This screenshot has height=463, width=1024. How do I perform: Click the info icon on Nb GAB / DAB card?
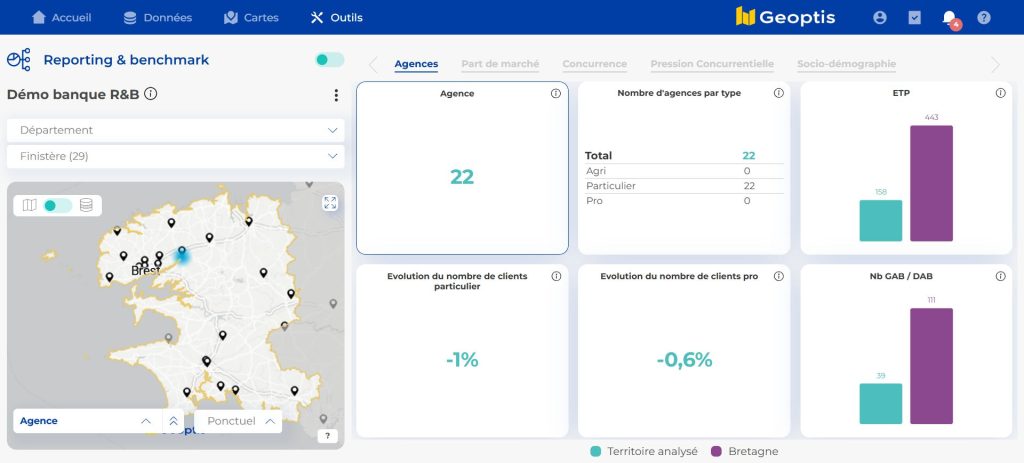1000,276
